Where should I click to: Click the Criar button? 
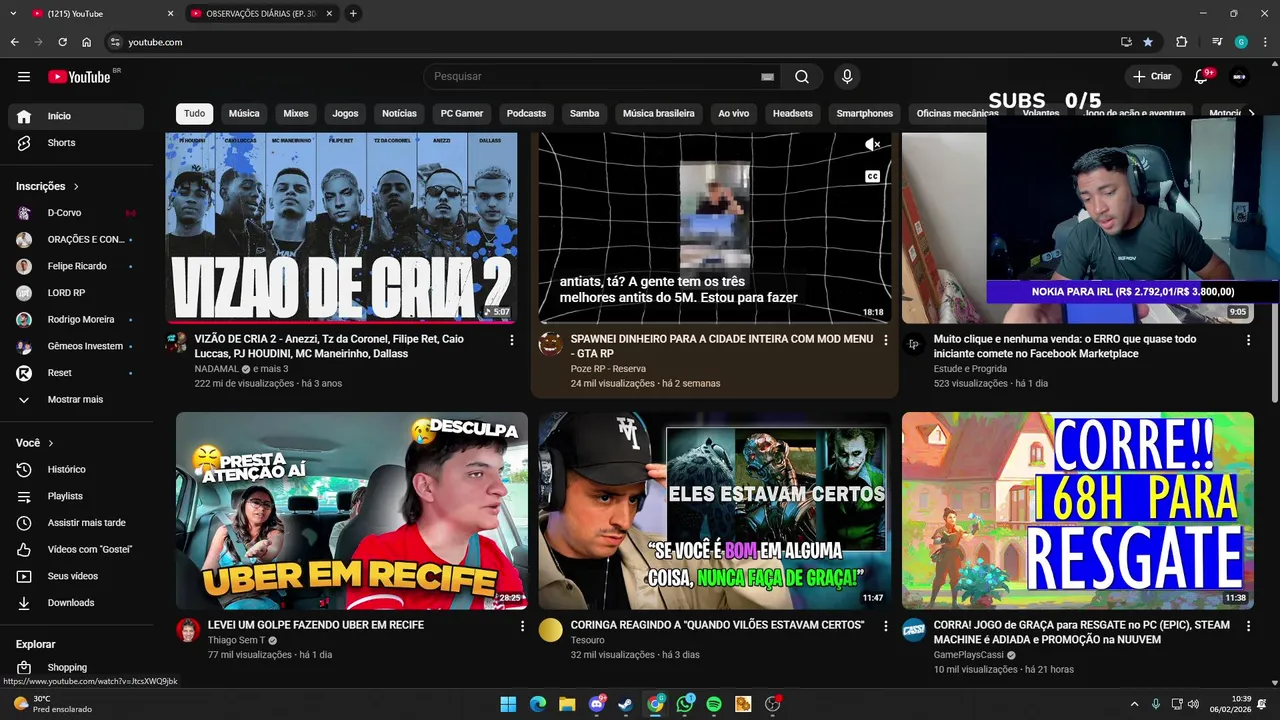click(x=1152, y=77)
